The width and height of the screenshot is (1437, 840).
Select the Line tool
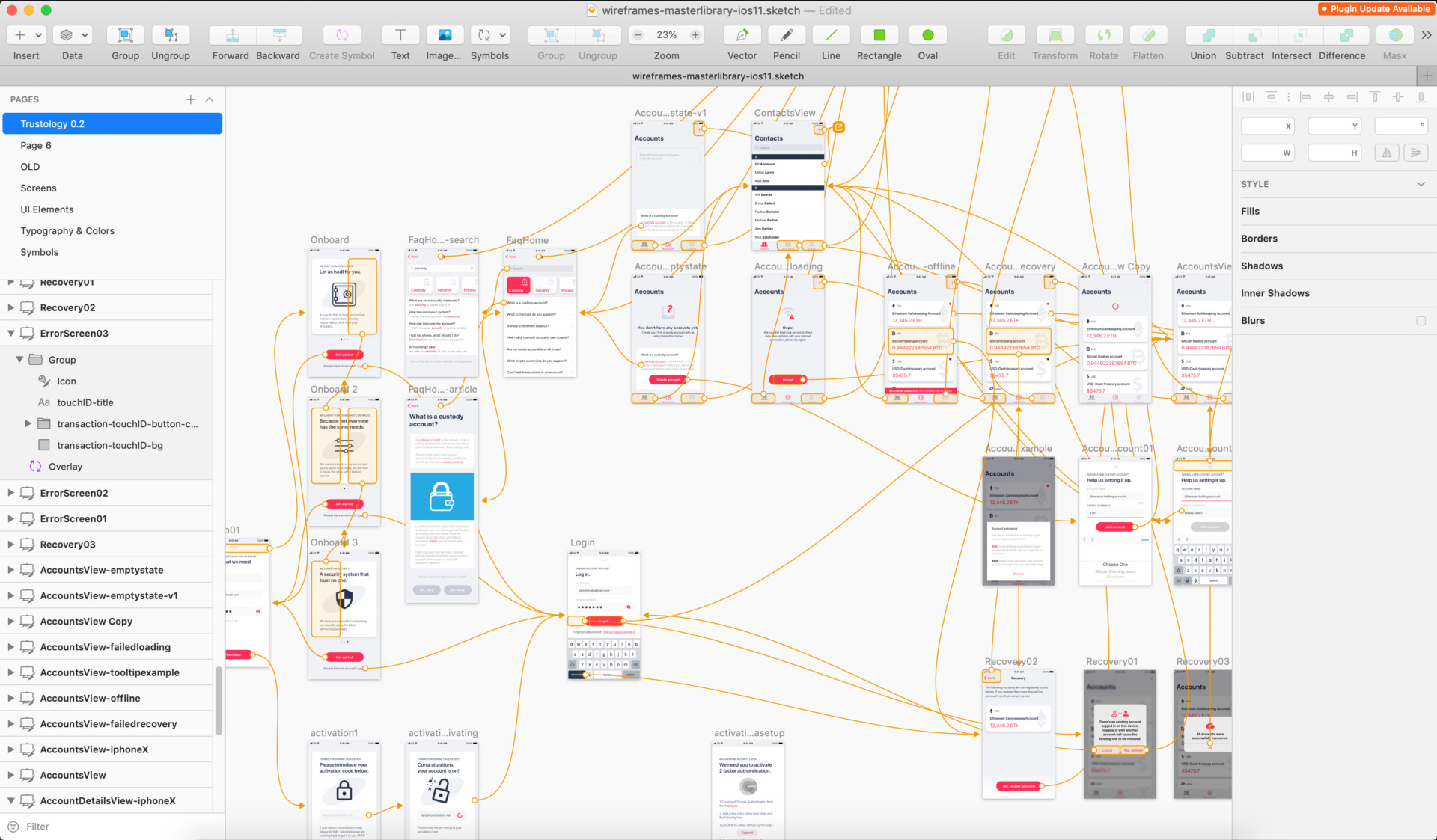pyautogui.click(x=831, y=35)
